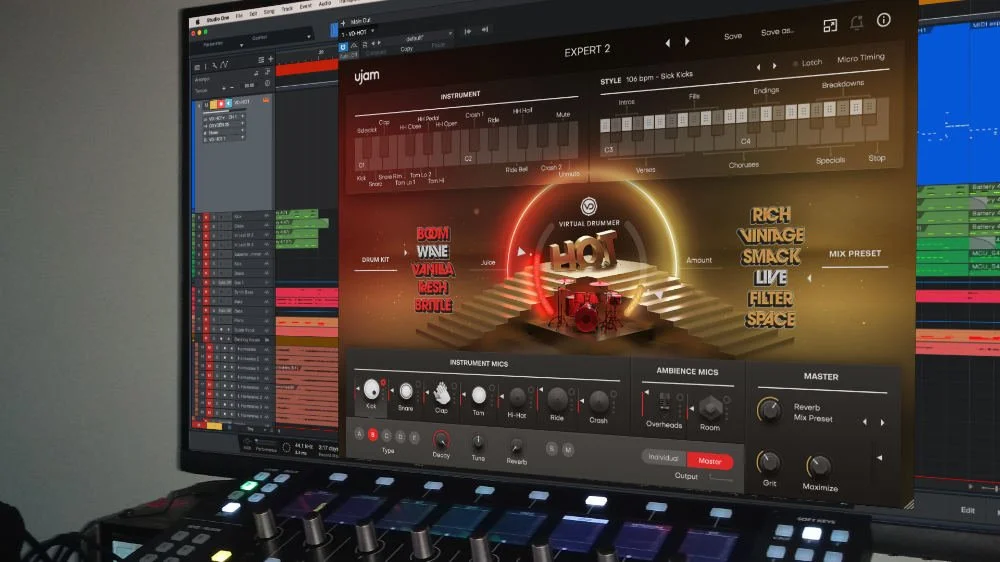
Task: Select the Snare mic channel icon
Action: coord(406,392)
